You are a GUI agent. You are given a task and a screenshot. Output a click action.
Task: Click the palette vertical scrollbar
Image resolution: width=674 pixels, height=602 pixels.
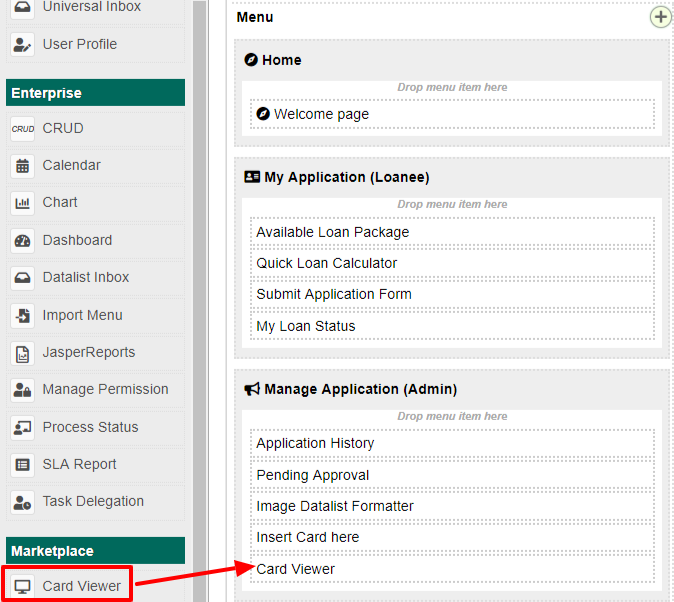click(x=200, y=300)
